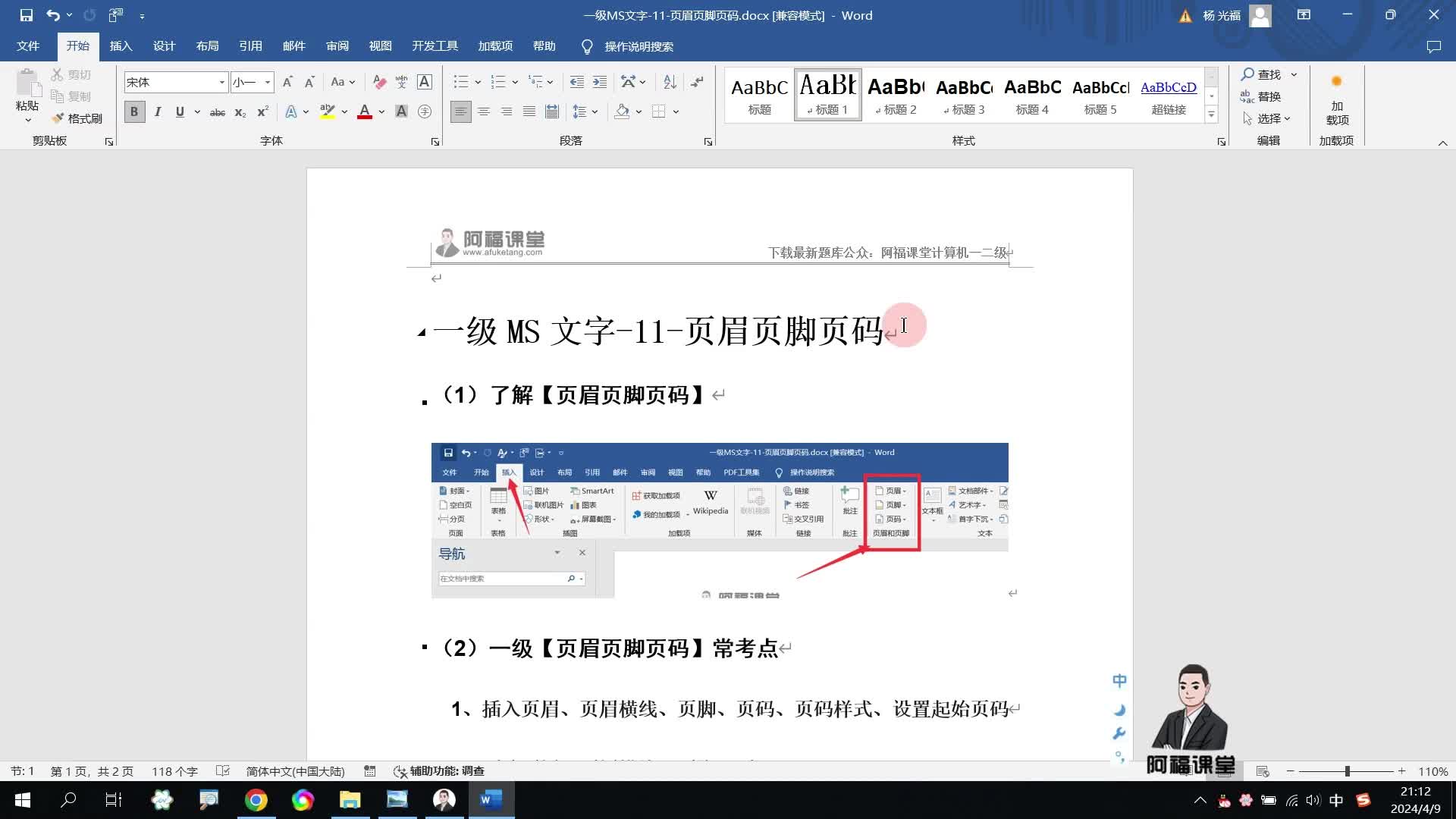Open the 文件 File tab
This screenshot has height=819, width=1456.
tap(28, 46)
